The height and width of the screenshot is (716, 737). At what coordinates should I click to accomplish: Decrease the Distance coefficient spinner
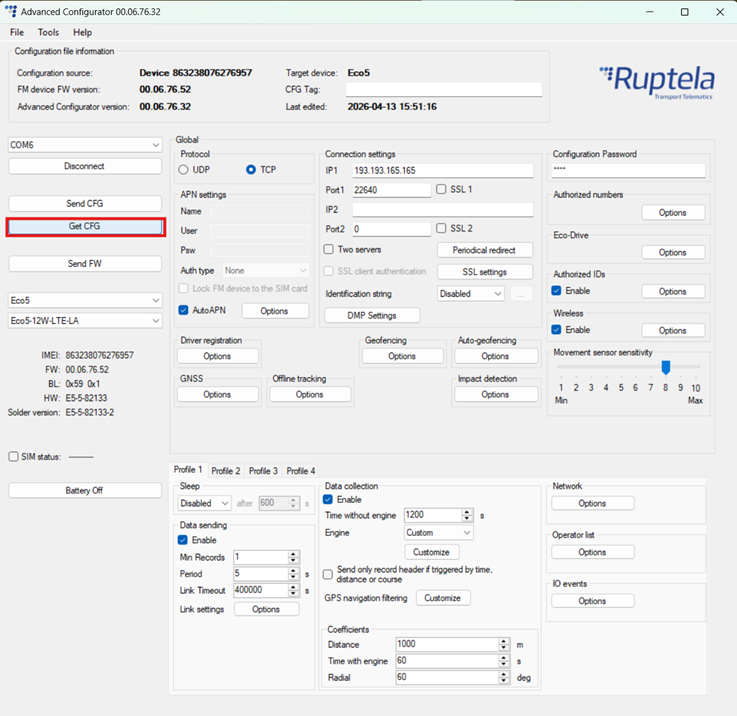point(503,647)
